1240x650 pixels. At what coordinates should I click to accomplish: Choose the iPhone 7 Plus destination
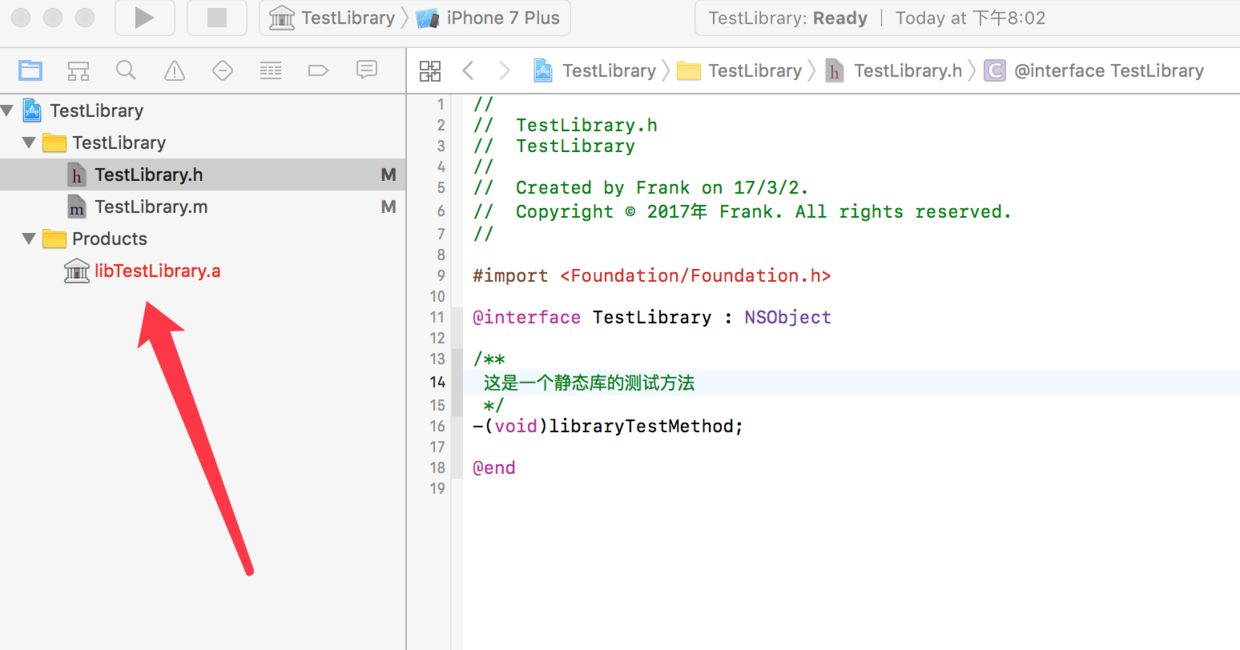[x=490, y=18]
